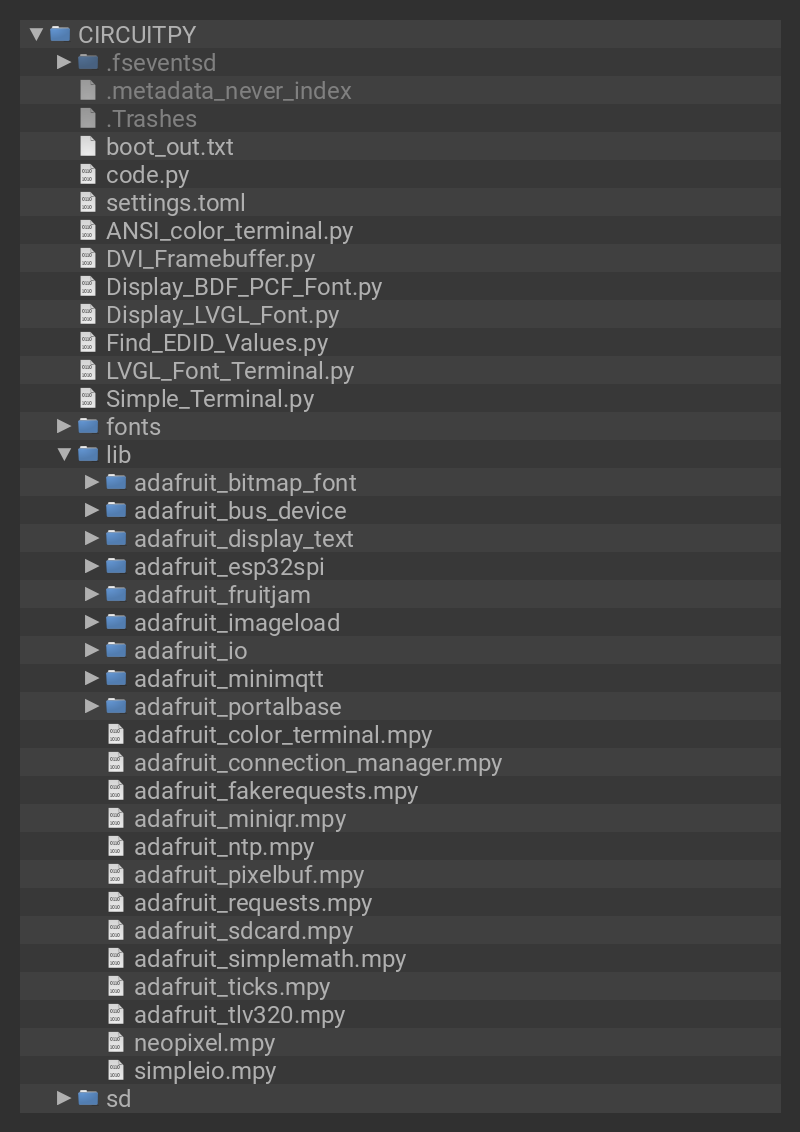Expand the adafruit_bitmap_font folder arrow
The height and width of the screenshot is (1132, 800).
pos(92,482)
